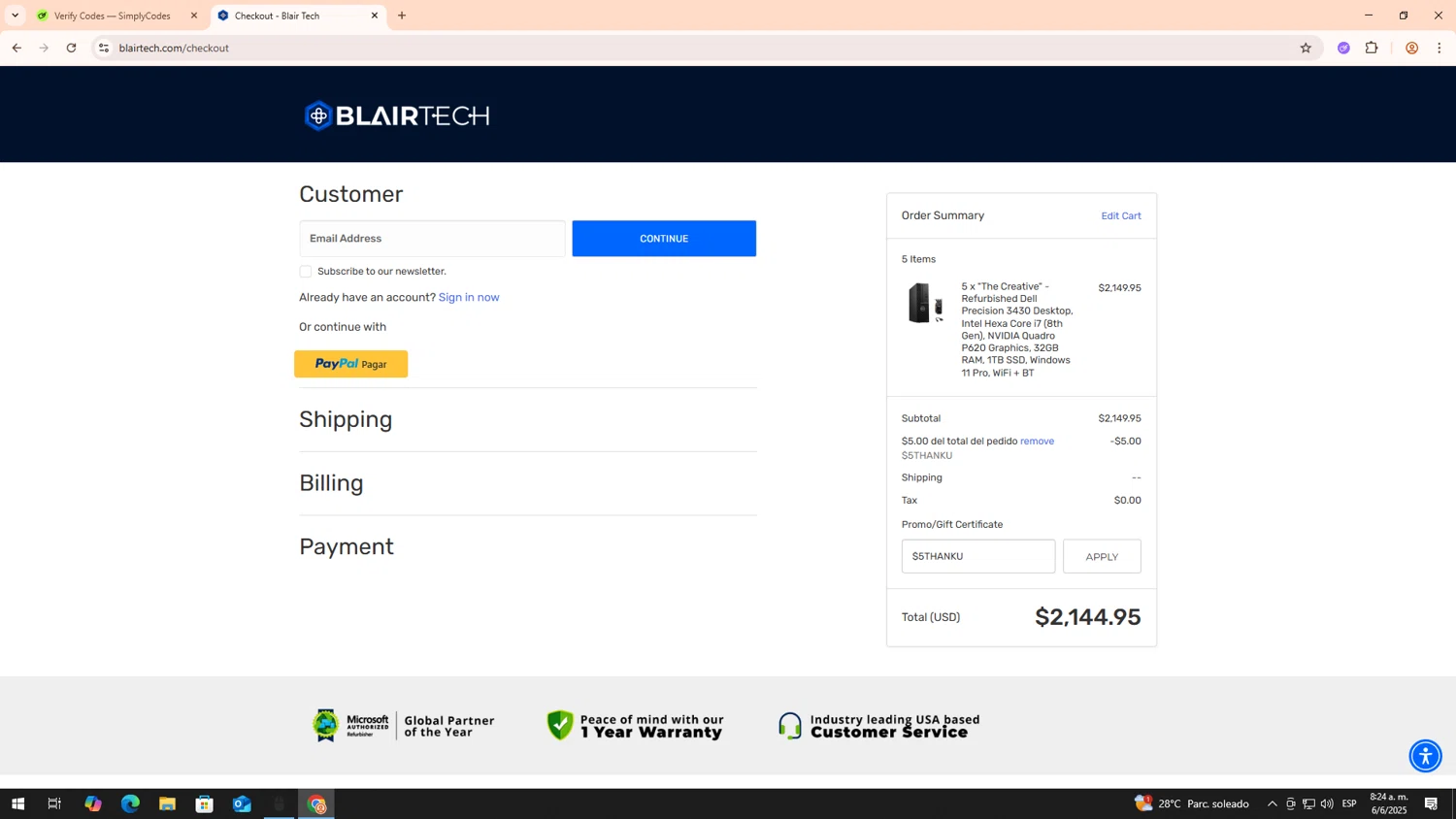Click the 1 Year Warranty shield badge
This screenshot has width=1456, height=819.
[635, 725]
